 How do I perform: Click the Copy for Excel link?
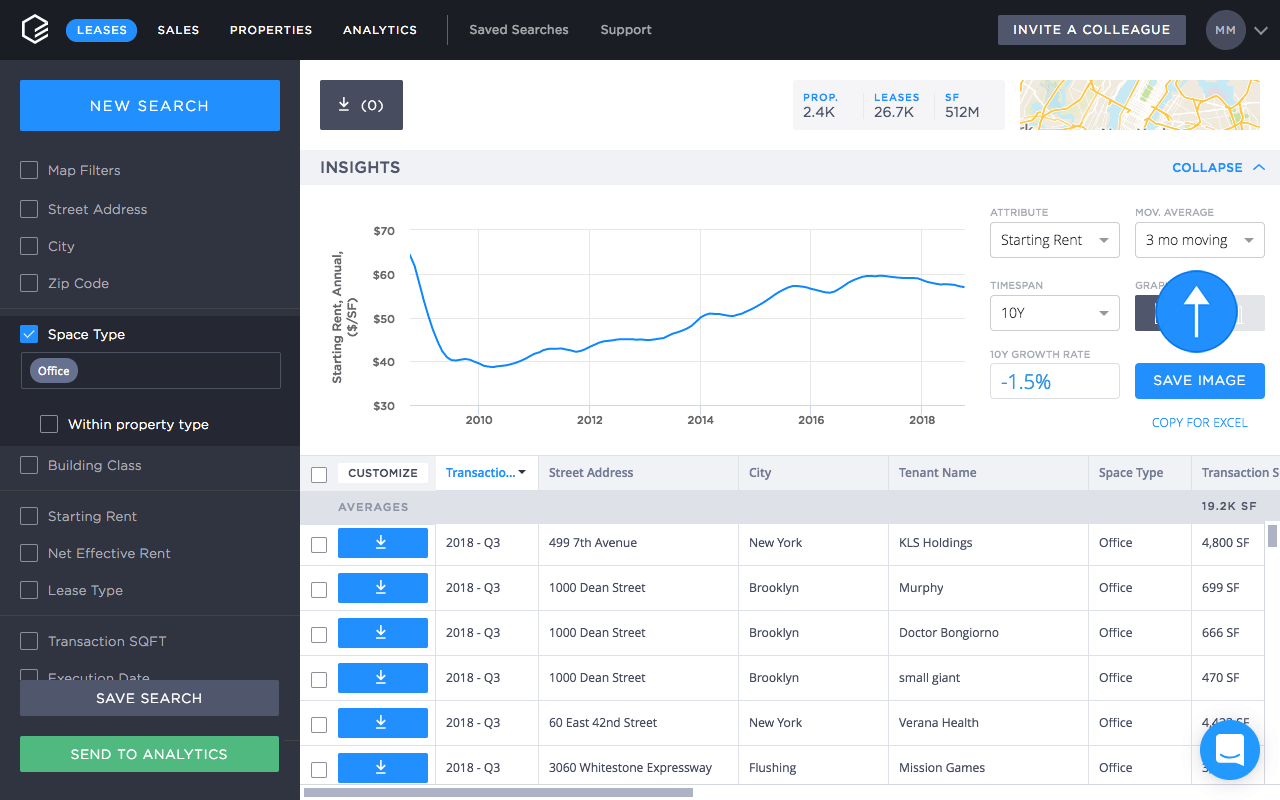(x=1199, y=423)
